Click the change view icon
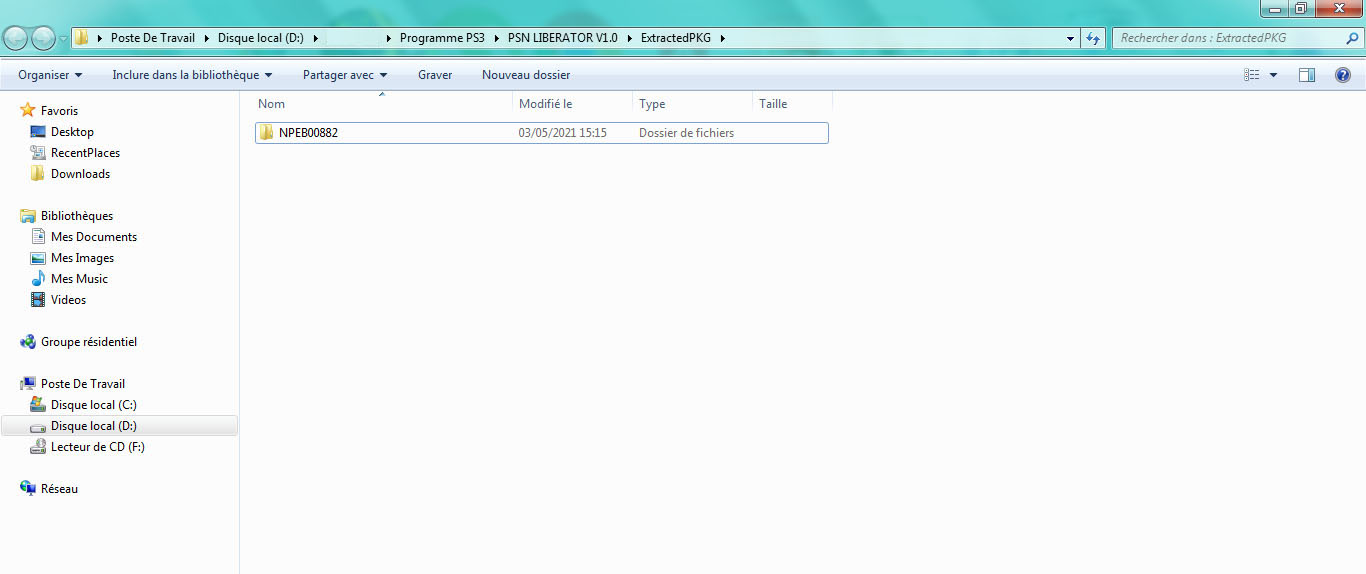1366x574 pixels. point(1251,75)
